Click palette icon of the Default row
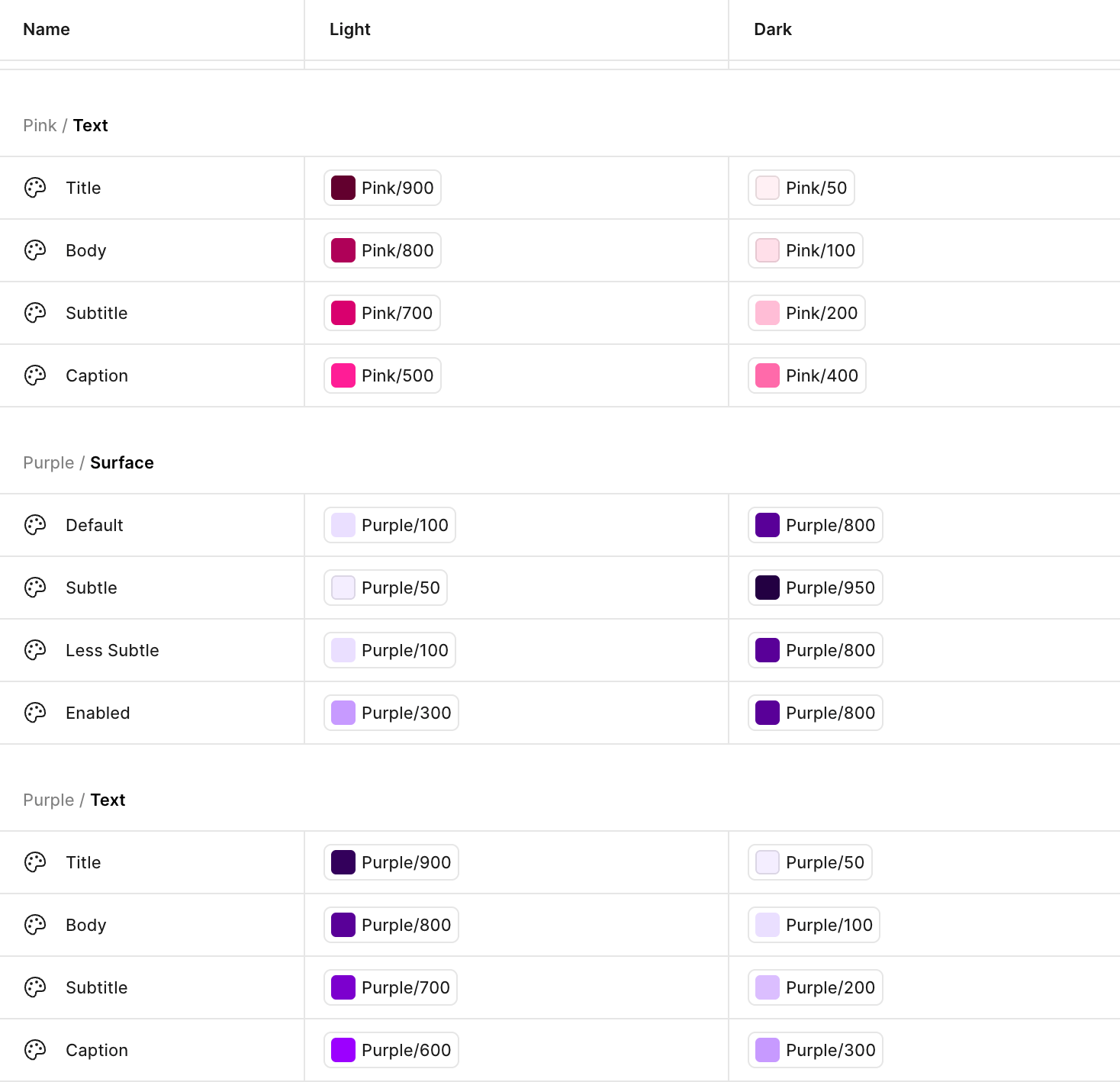 pos(35,525)
